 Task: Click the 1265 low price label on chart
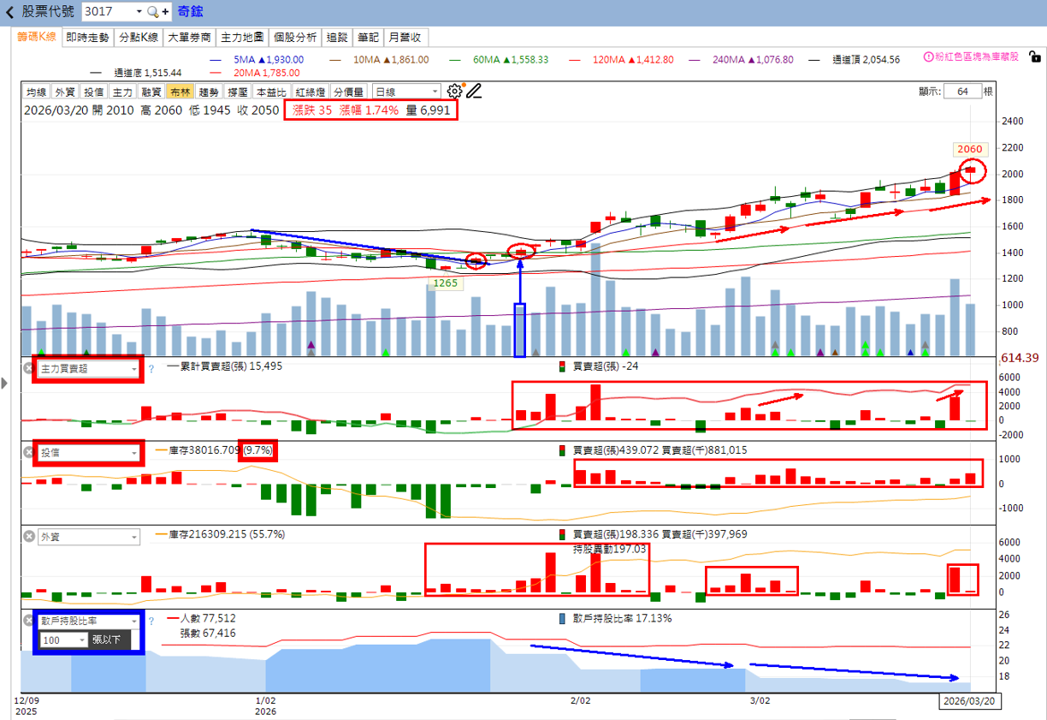pos(445,283)
